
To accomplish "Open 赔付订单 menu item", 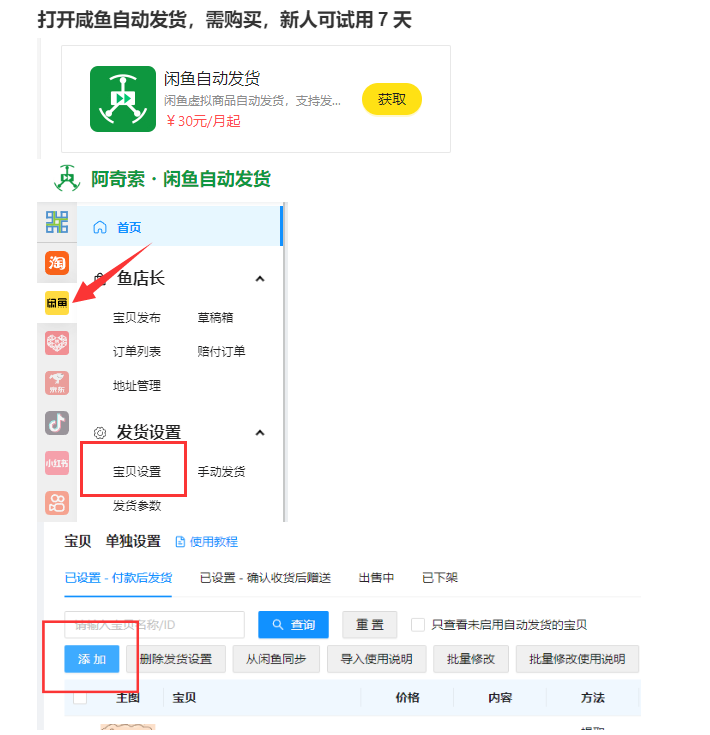I will [221, 352].
